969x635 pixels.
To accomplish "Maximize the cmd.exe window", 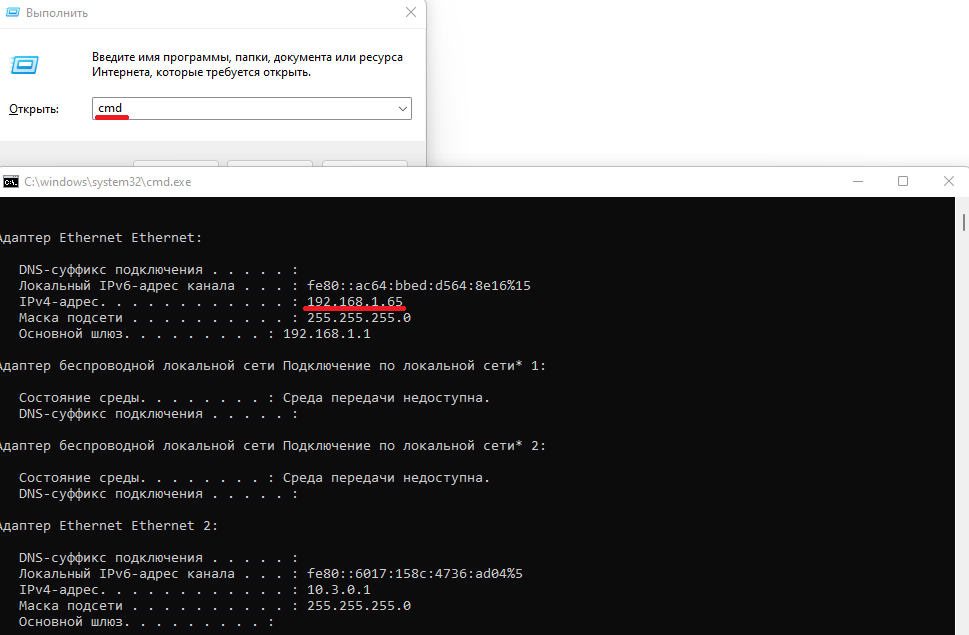I will click(x=903, y=181).
